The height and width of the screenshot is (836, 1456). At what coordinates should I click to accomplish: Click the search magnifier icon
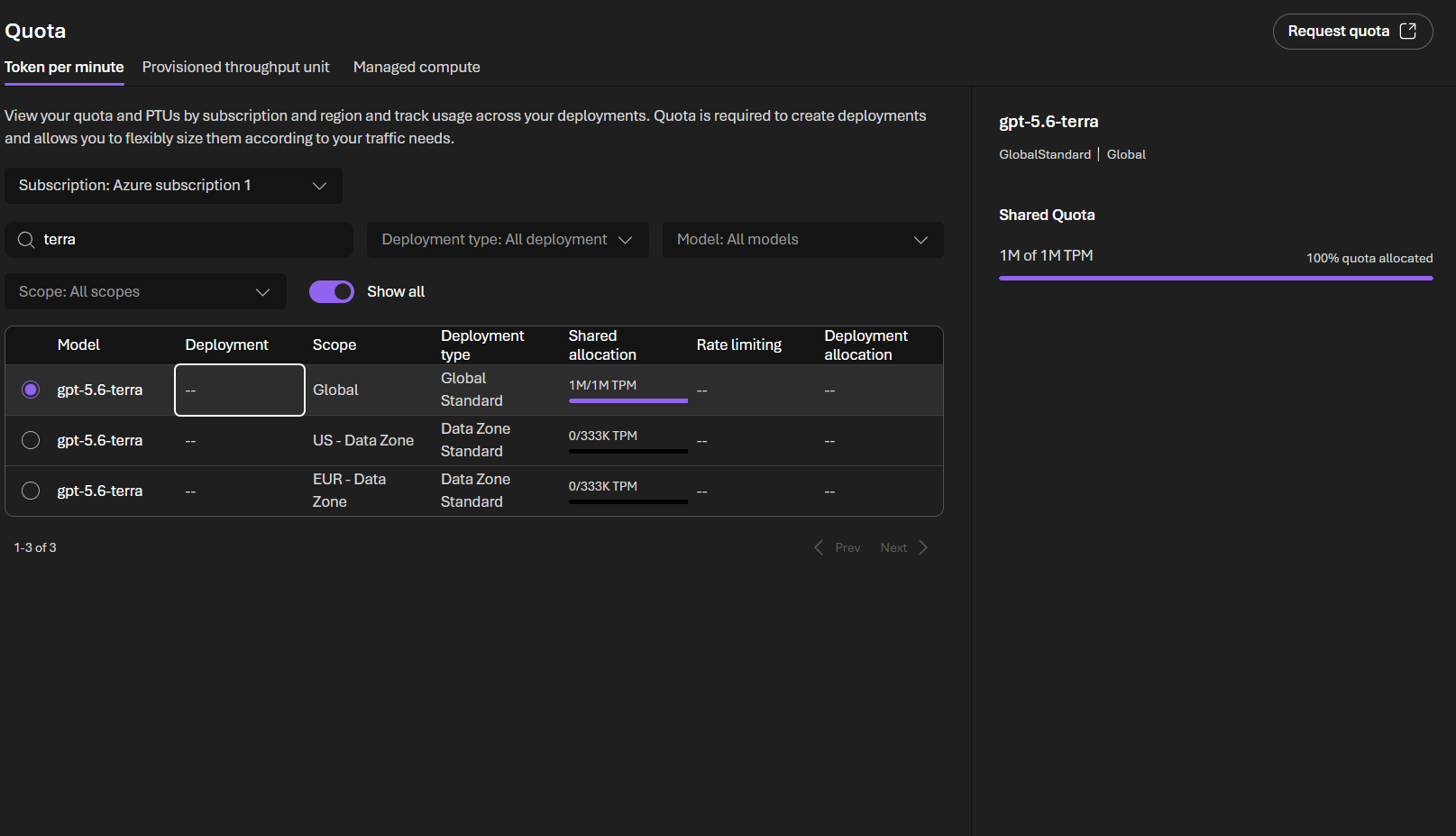(x=26, y=240)
